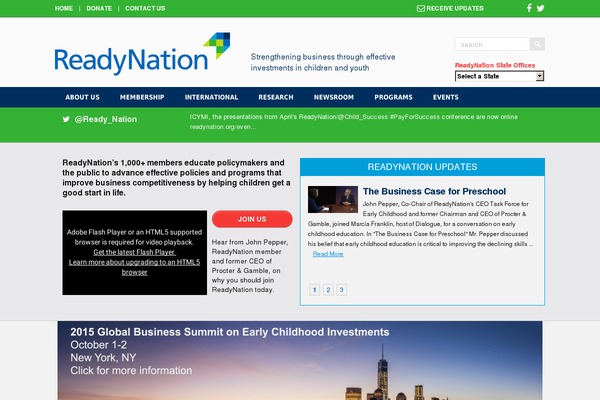
Task: Click Get the latest Flash Player link
Action: coord(134,252)
